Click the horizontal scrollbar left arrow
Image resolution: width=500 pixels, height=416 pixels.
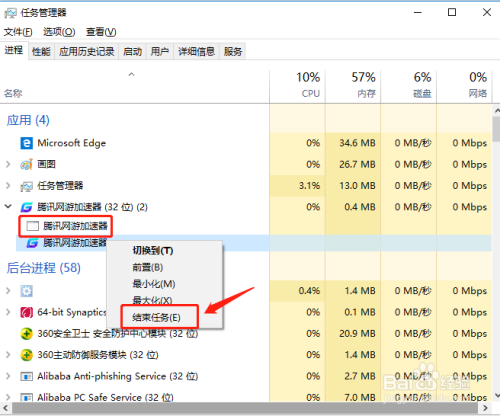pyautogui.click(x=5, y=408)
